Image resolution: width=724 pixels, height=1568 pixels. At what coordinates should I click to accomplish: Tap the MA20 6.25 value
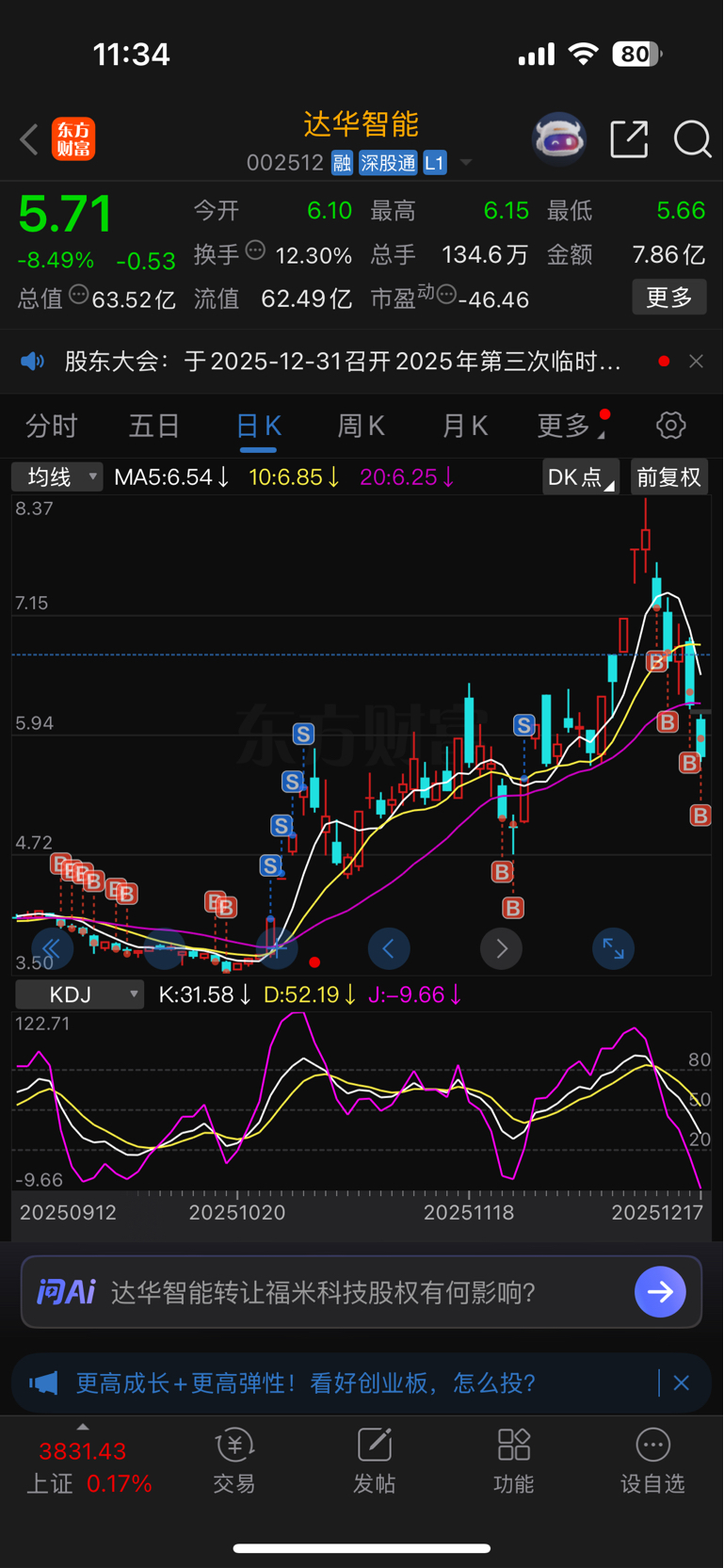(x=407, y=477)
